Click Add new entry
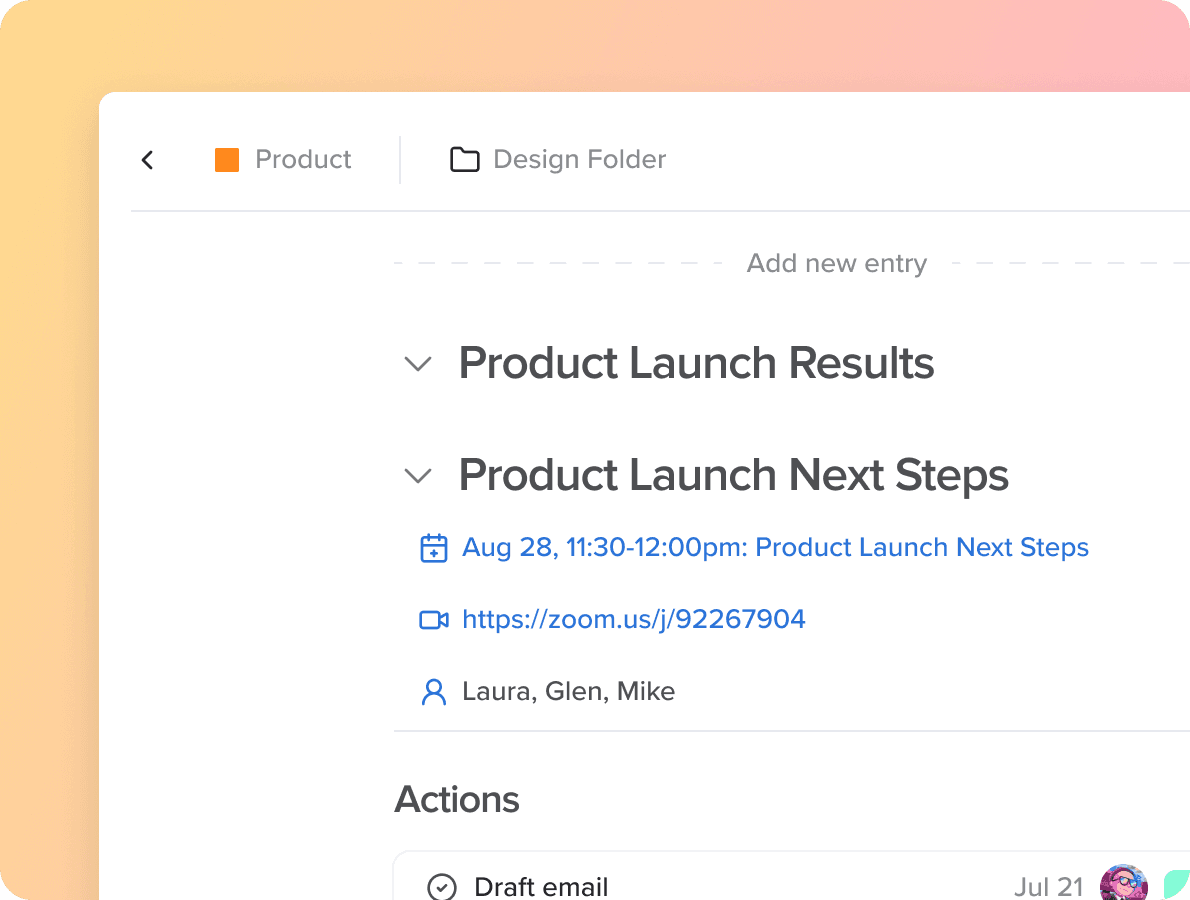Viewport: 1190px width, 900px height. tap(836, 263)
